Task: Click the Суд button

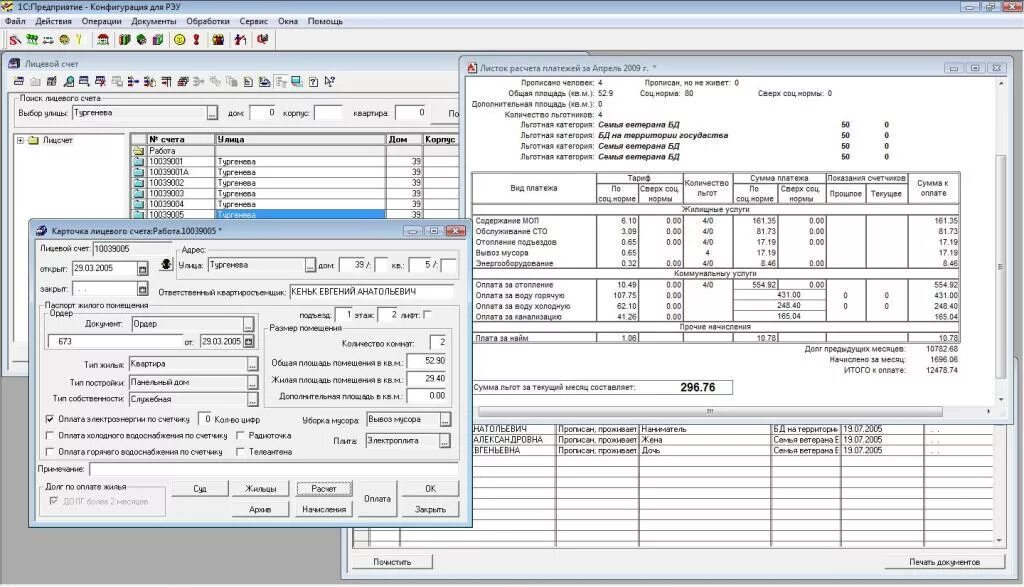Action: (x=200, y=488)
